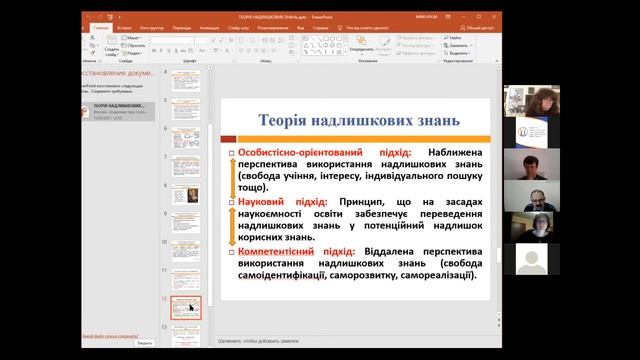Click the Copy icon in Clipboard group
640x360 pixels.
[x=92, y=45]
